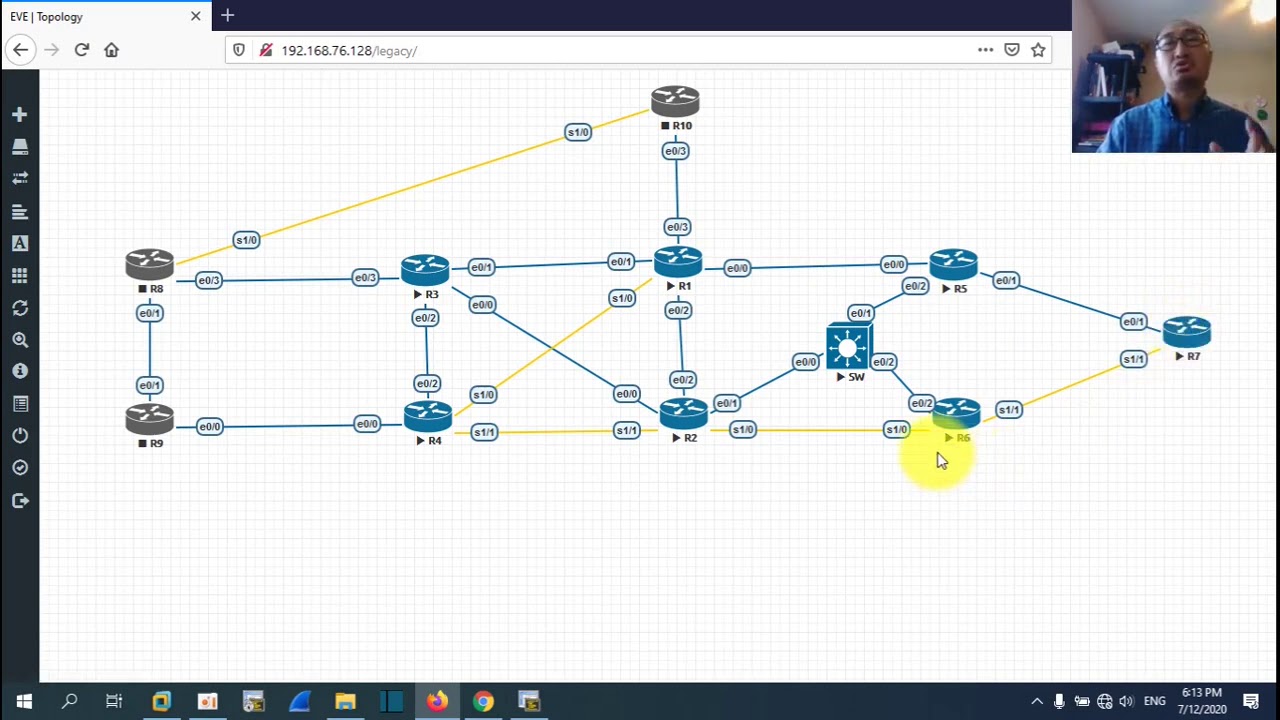Viewport: 1280px width, 720px height.
Task: Open the network globe icon in tray
Action: pos(1104,702)
